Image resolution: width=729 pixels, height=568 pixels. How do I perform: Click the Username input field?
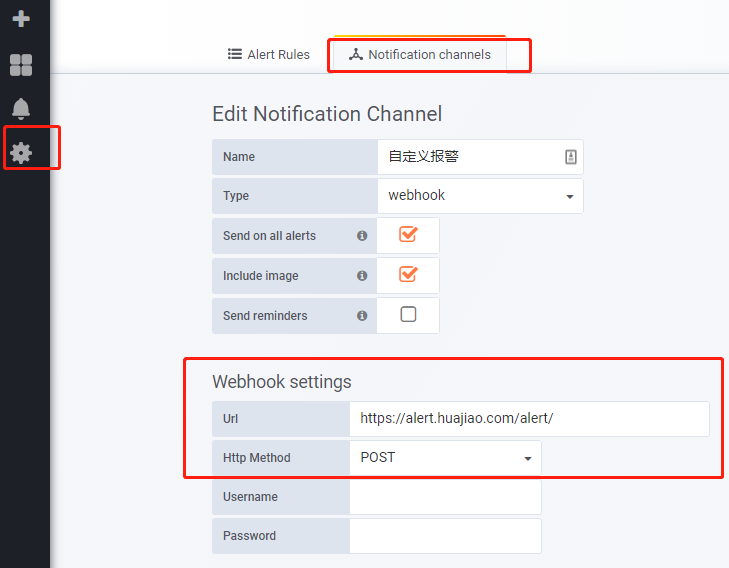(x=445, y=497)
